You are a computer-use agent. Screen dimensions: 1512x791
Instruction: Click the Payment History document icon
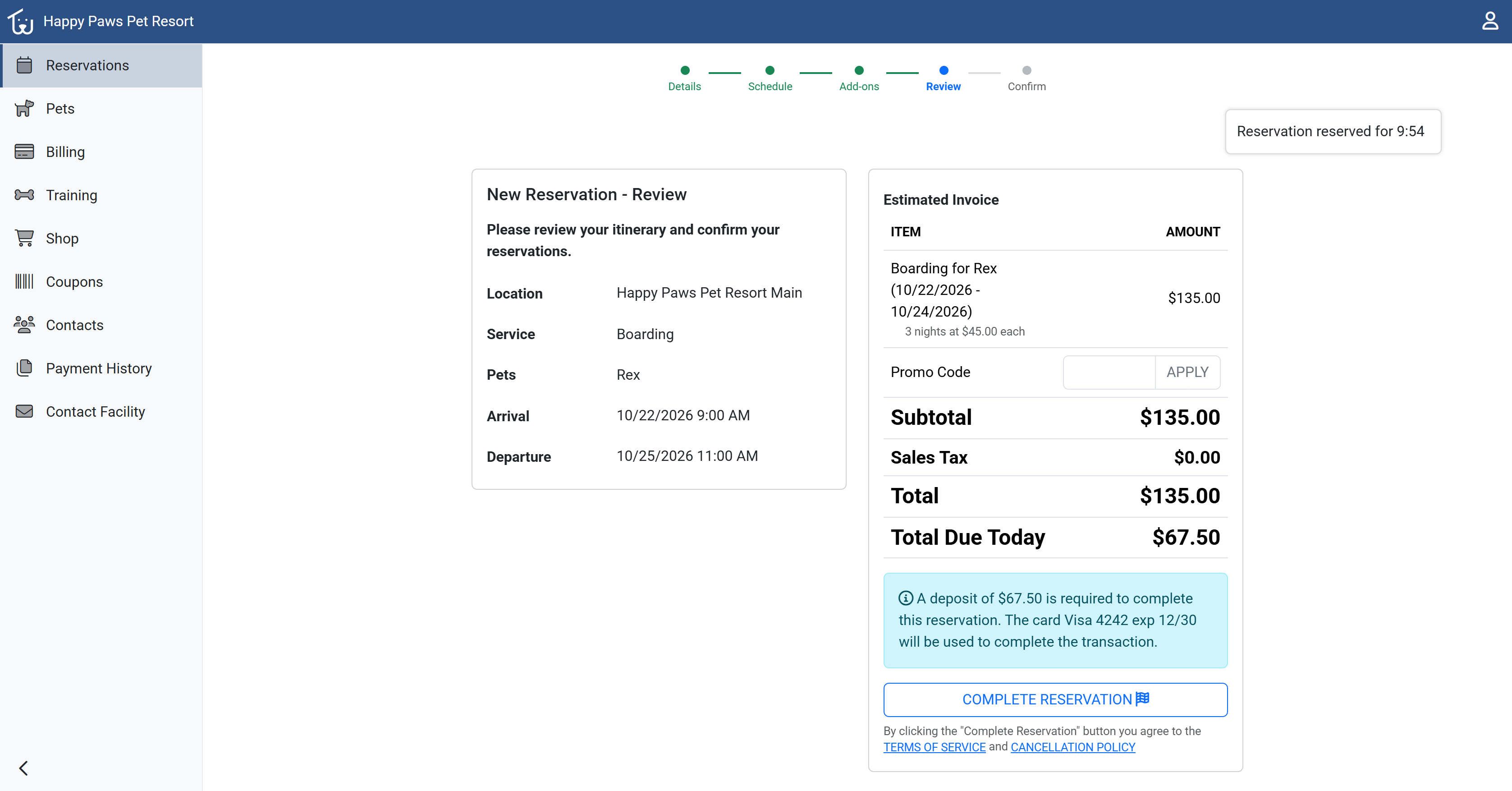[24, 368]
